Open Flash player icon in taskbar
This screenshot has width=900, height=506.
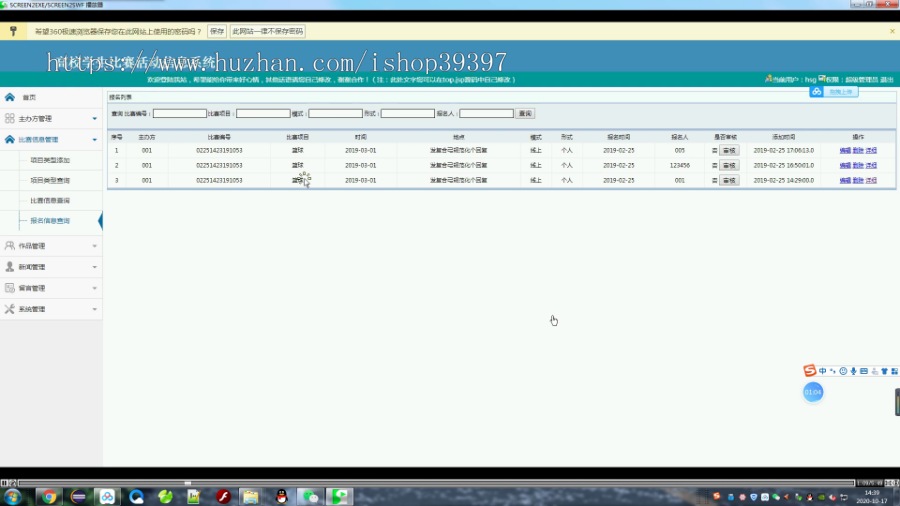223,496
